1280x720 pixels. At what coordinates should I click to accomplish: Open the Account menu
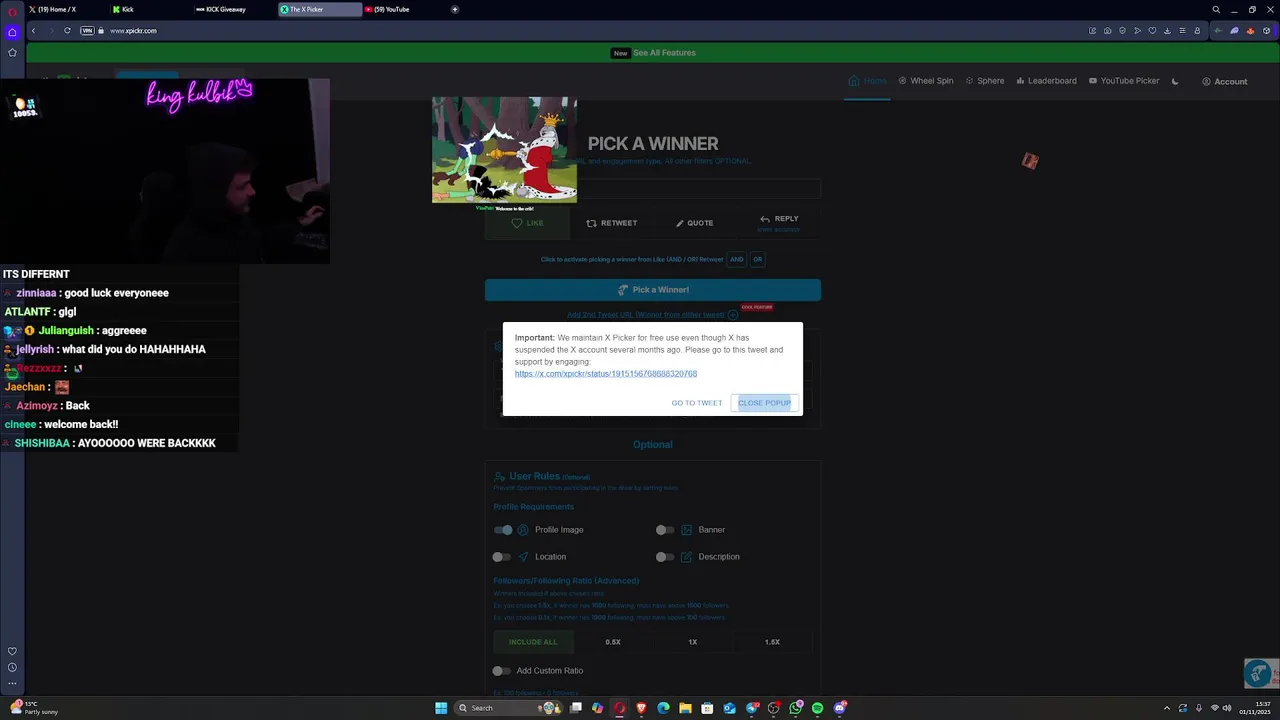click(x=1224, y=81)
